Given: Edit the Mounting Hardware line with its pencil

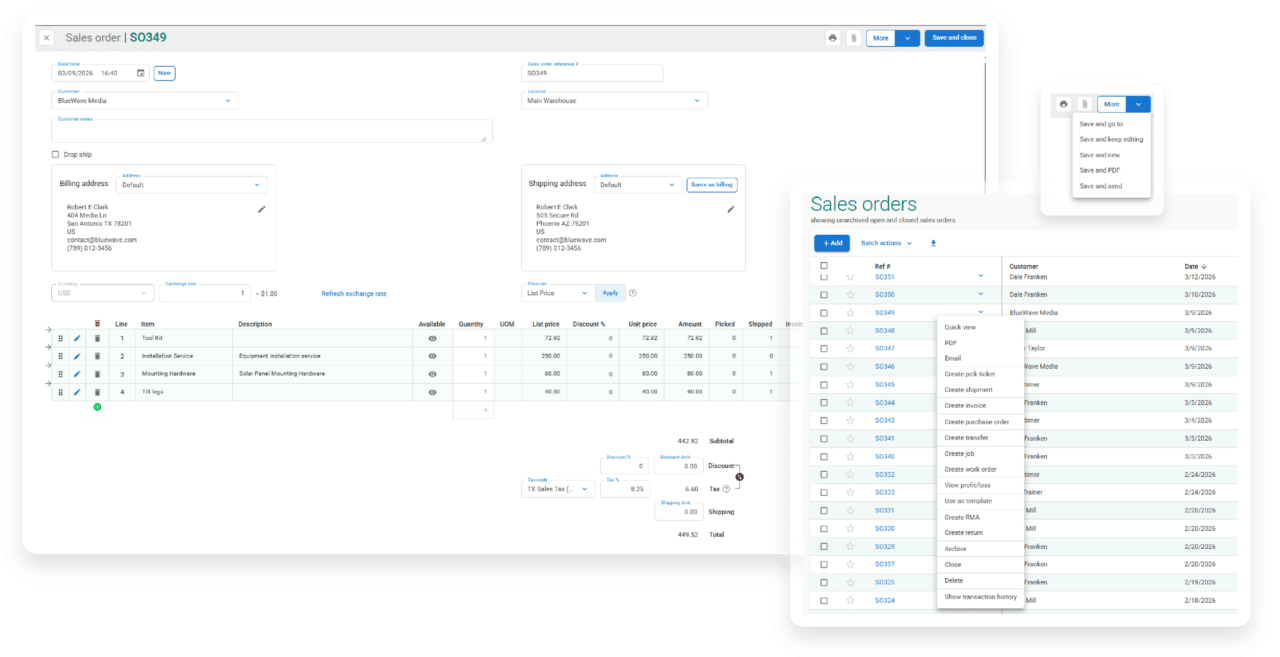Looking at the screenshot, I should [78, 374].
